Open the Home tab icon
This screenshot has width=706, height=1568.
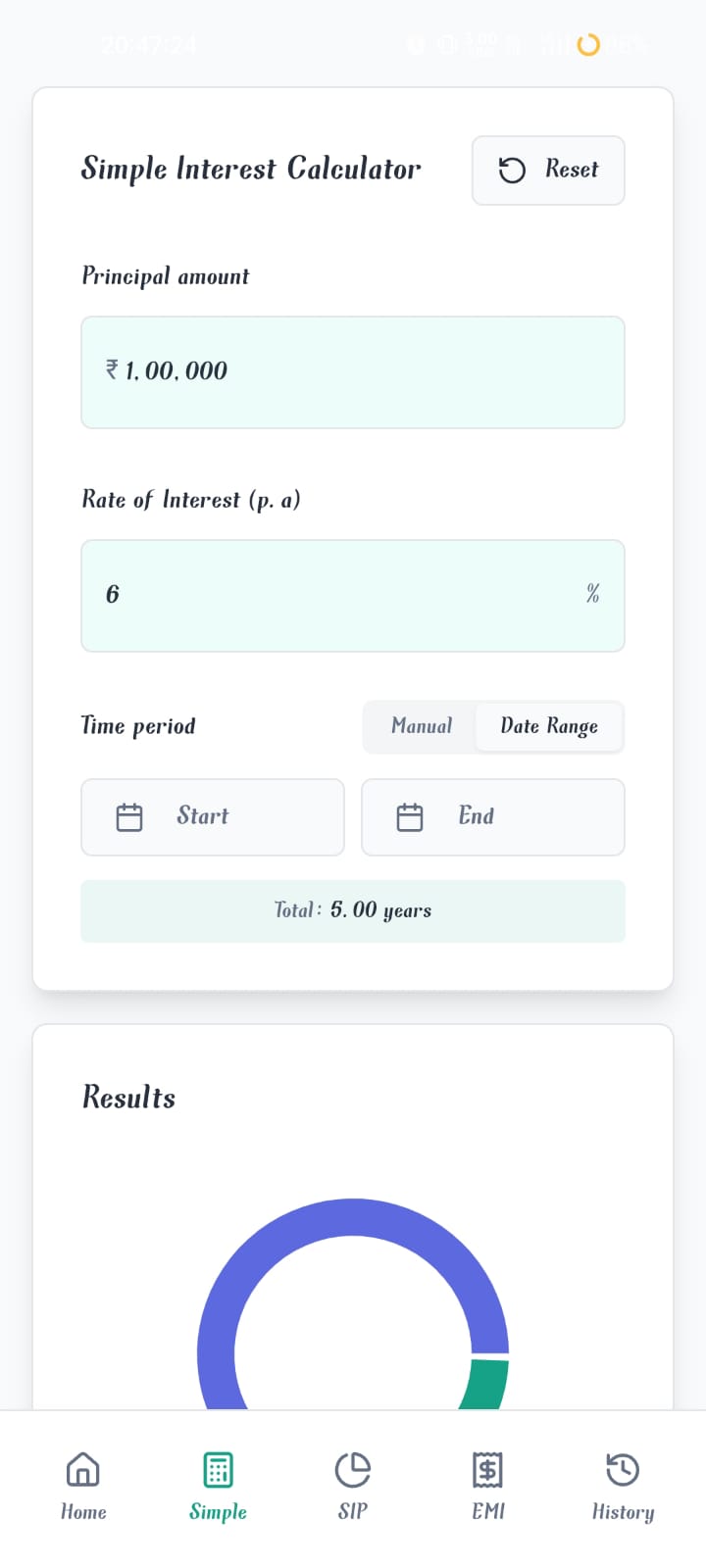coord(83,1470)
